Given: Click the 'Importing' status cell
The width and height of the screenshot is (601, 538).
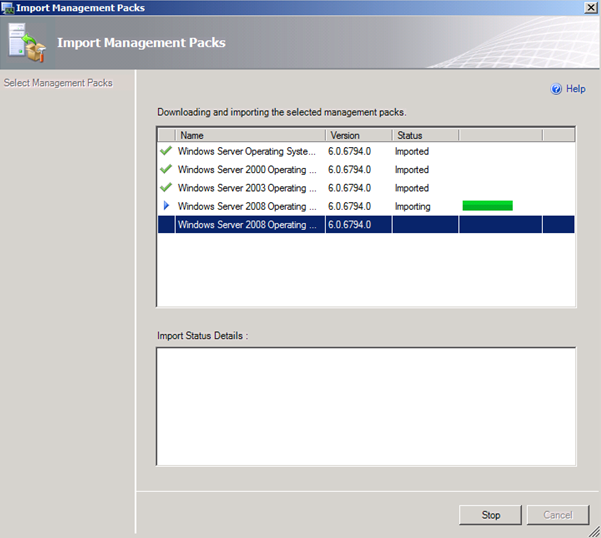Looking at the screenshot, I should pos(412,207).
